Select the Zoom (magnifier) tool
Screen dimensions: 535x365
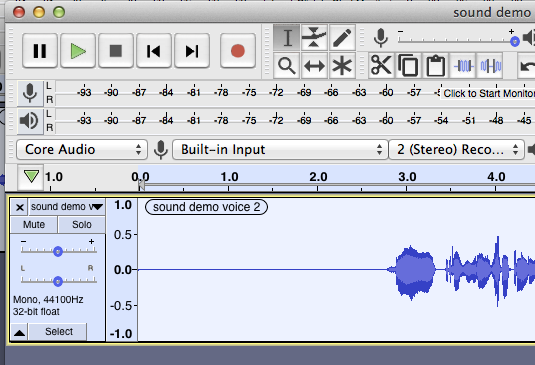287,65
